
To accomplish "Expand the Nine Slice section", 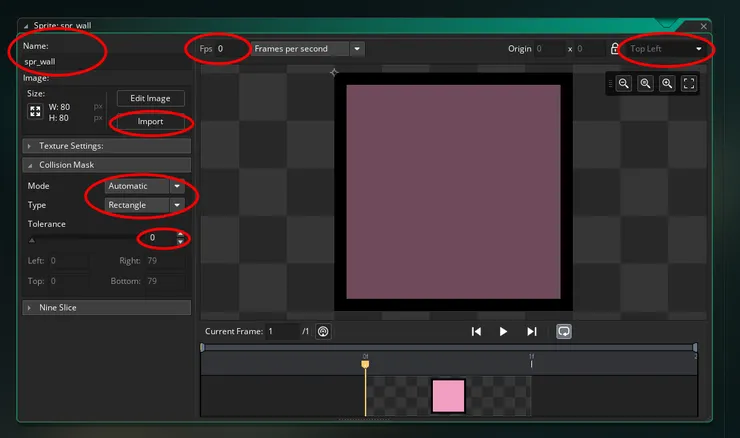I will (107, 307).
